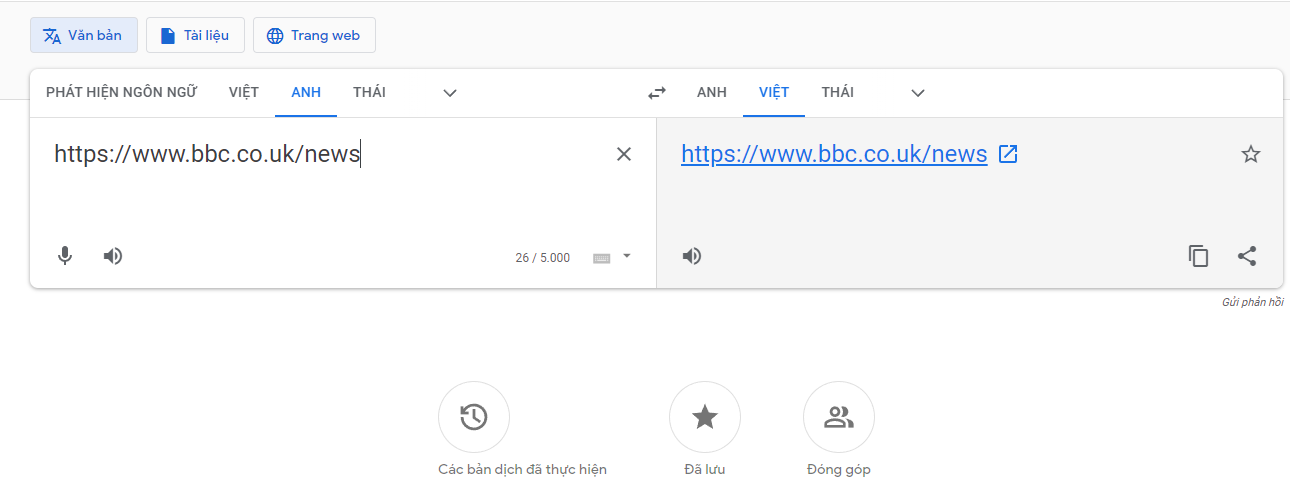Listen to the source text
Screen dimensions: 1290x486
[113, 256]
